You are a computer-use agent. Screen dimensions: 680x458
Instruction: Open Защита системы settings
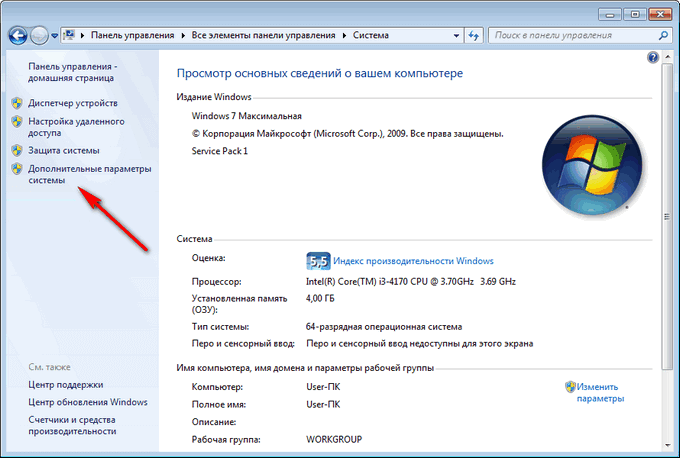[x=64, y=150]
